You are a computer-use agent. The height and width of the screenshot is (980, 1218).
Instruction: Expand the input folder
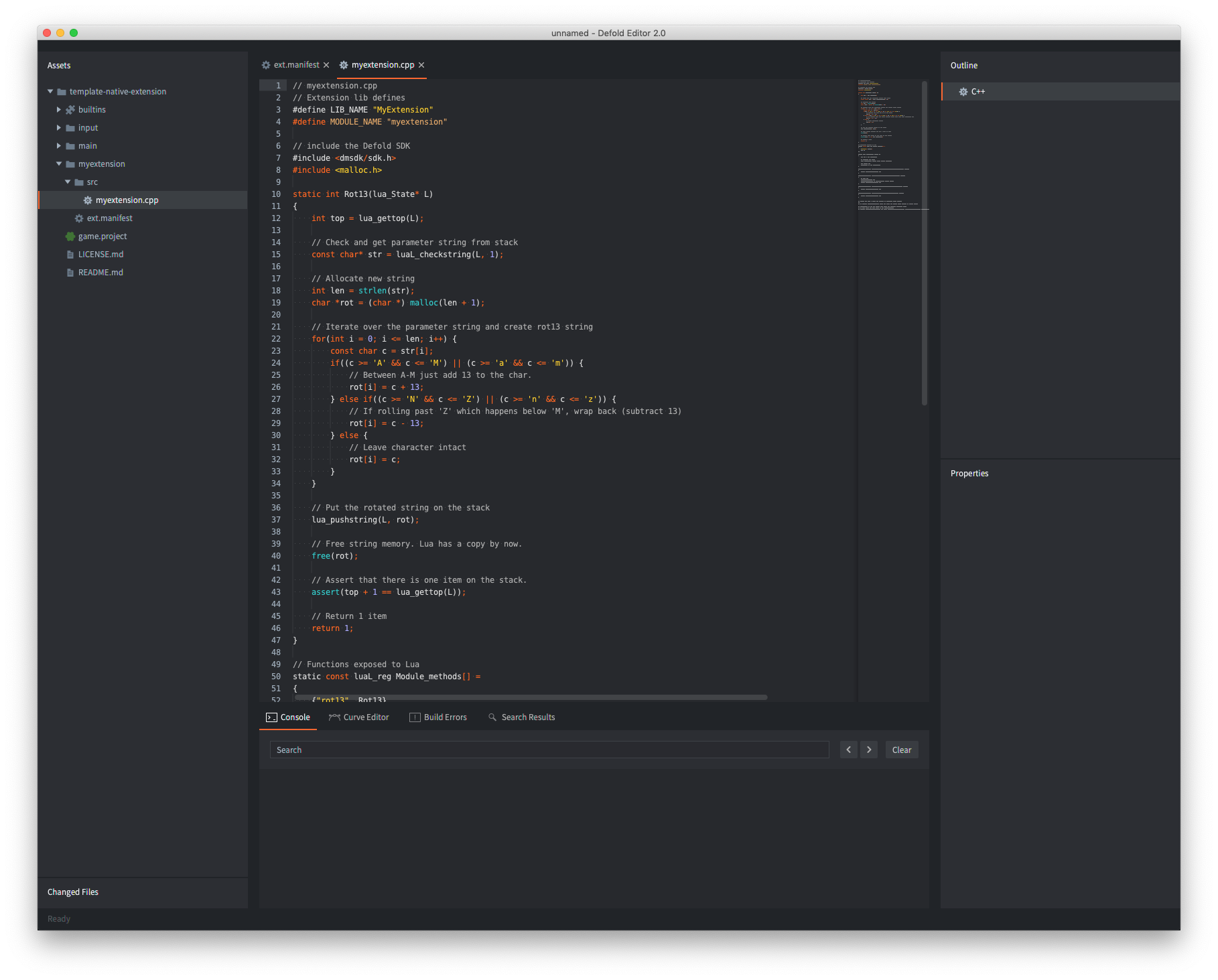click(x=59, y=127)
